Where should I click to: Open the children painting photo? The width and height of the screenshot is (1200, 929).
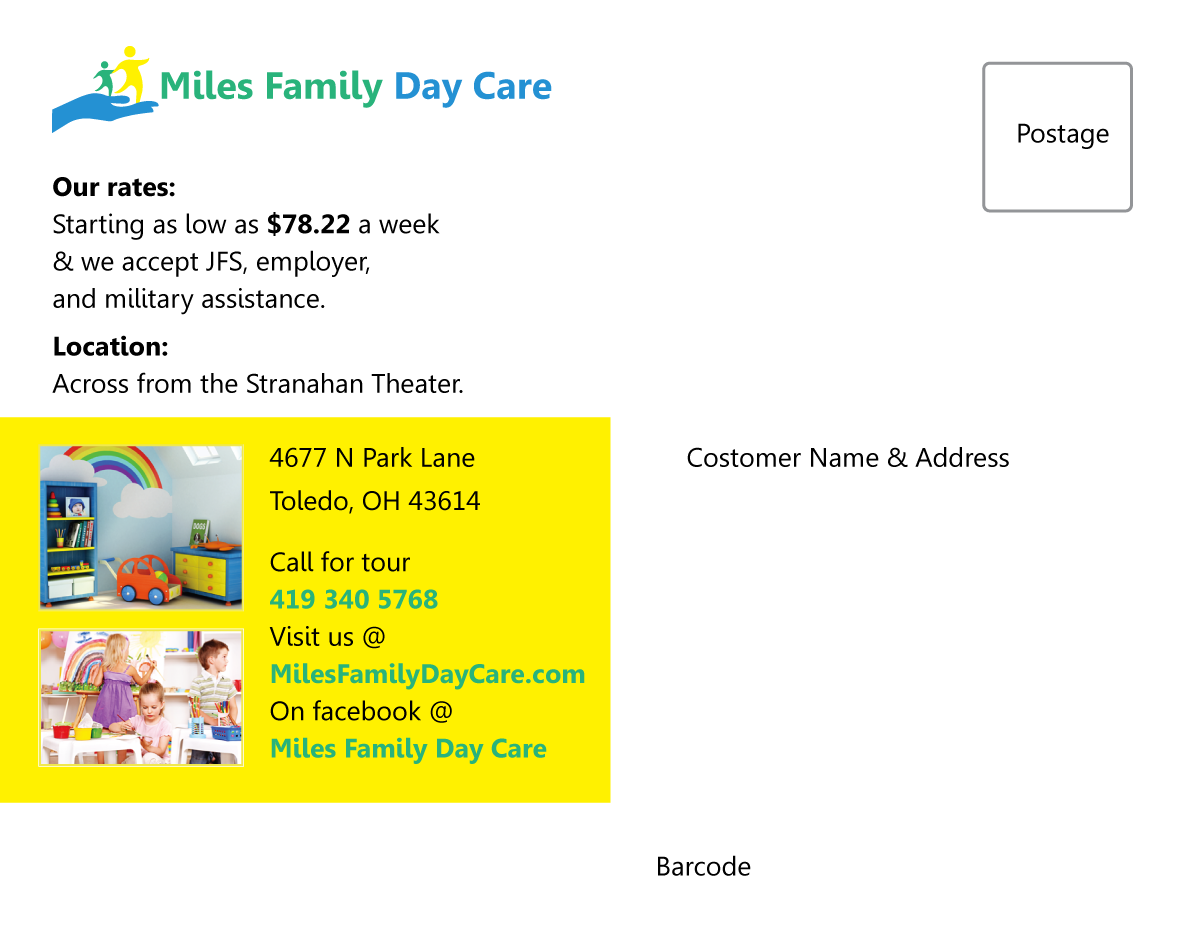coord(141,697)
